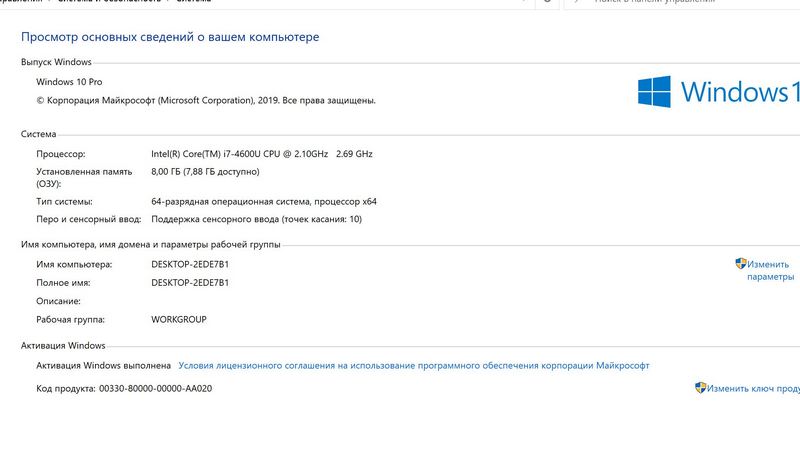Viewport: 800px width, 475px height.
Task: Click the Windows 10 logo icon
Action: tap(654, 92)
